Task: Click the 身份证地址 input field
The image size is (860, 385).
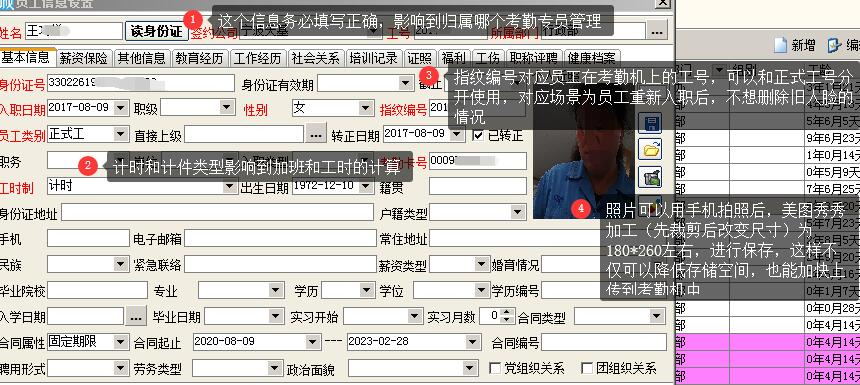Action: [x=217, y=212]
